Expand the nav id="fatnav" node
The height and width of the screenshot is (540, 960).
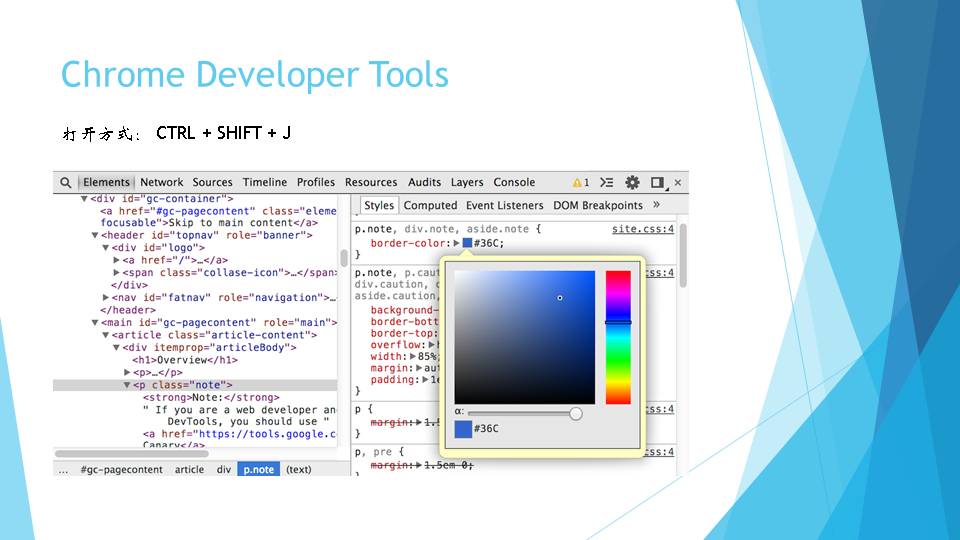[106, 298]
